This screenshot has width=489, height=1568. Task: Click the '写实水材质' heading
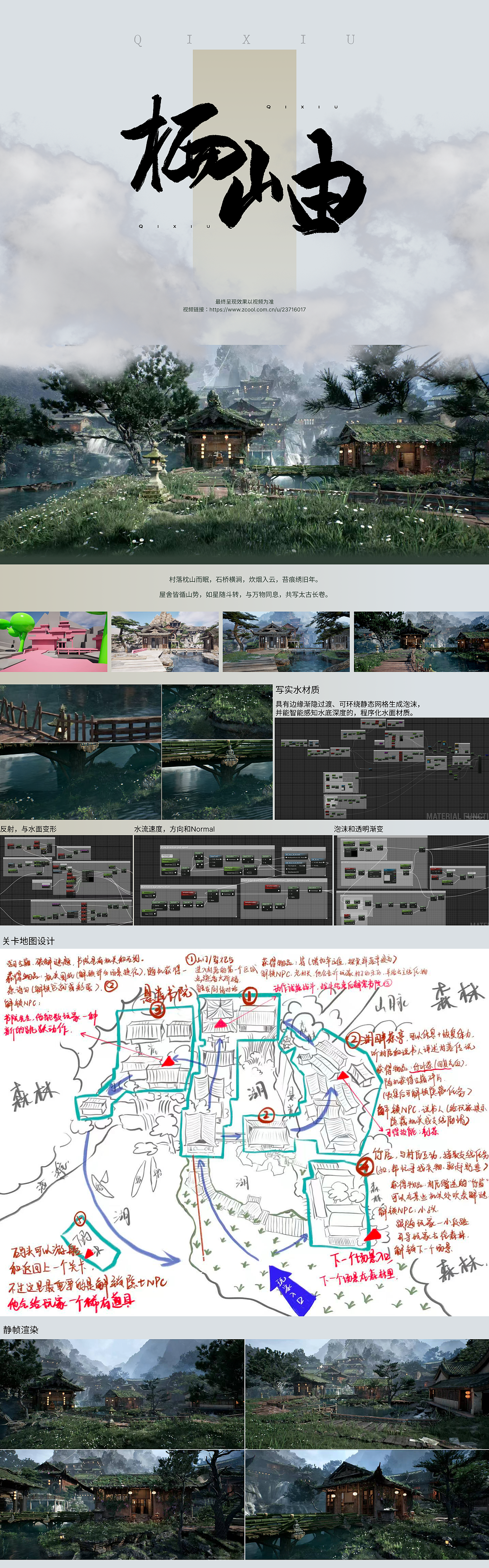297,689
